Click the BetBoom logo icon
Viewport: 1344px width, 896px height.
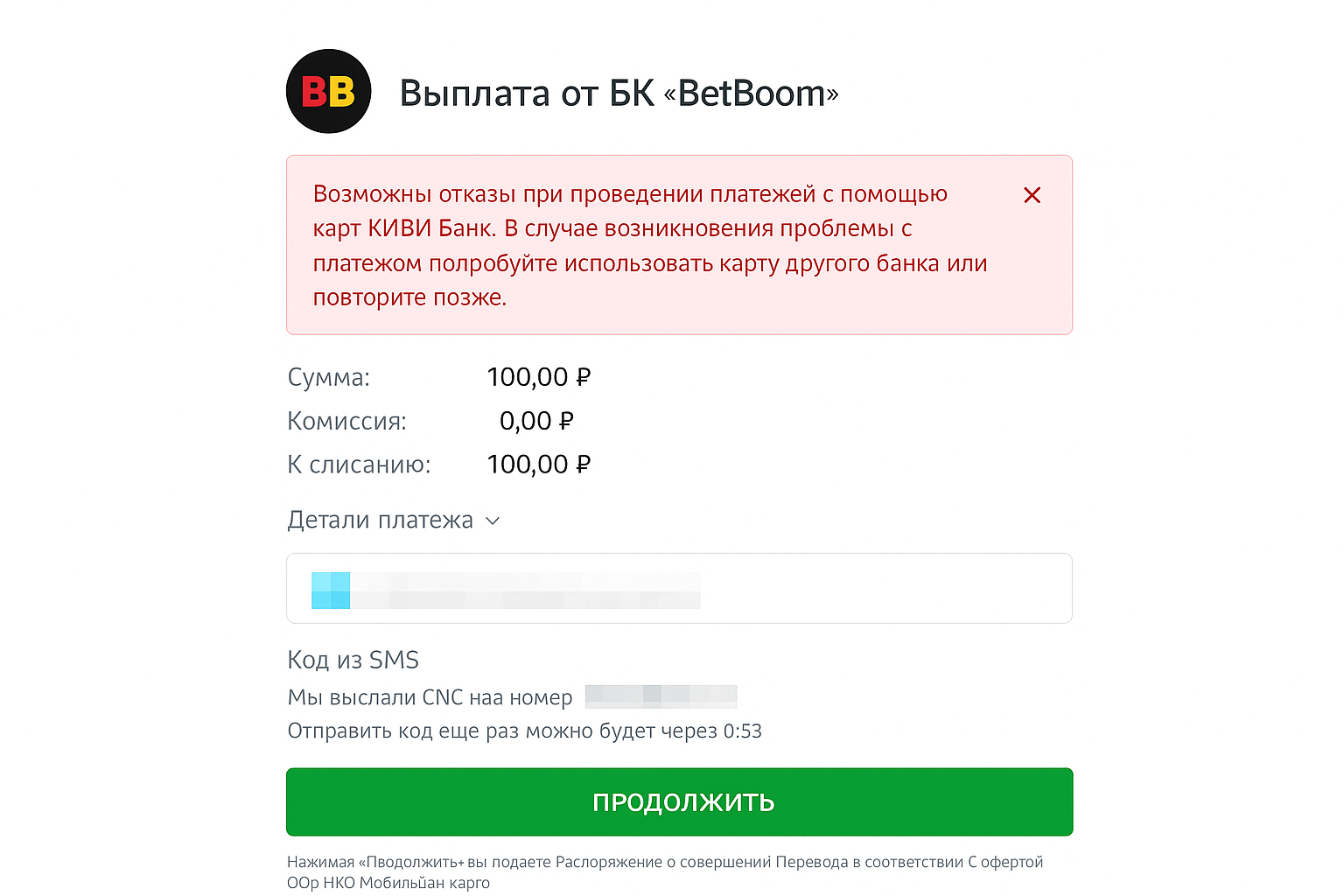(328, 91)
